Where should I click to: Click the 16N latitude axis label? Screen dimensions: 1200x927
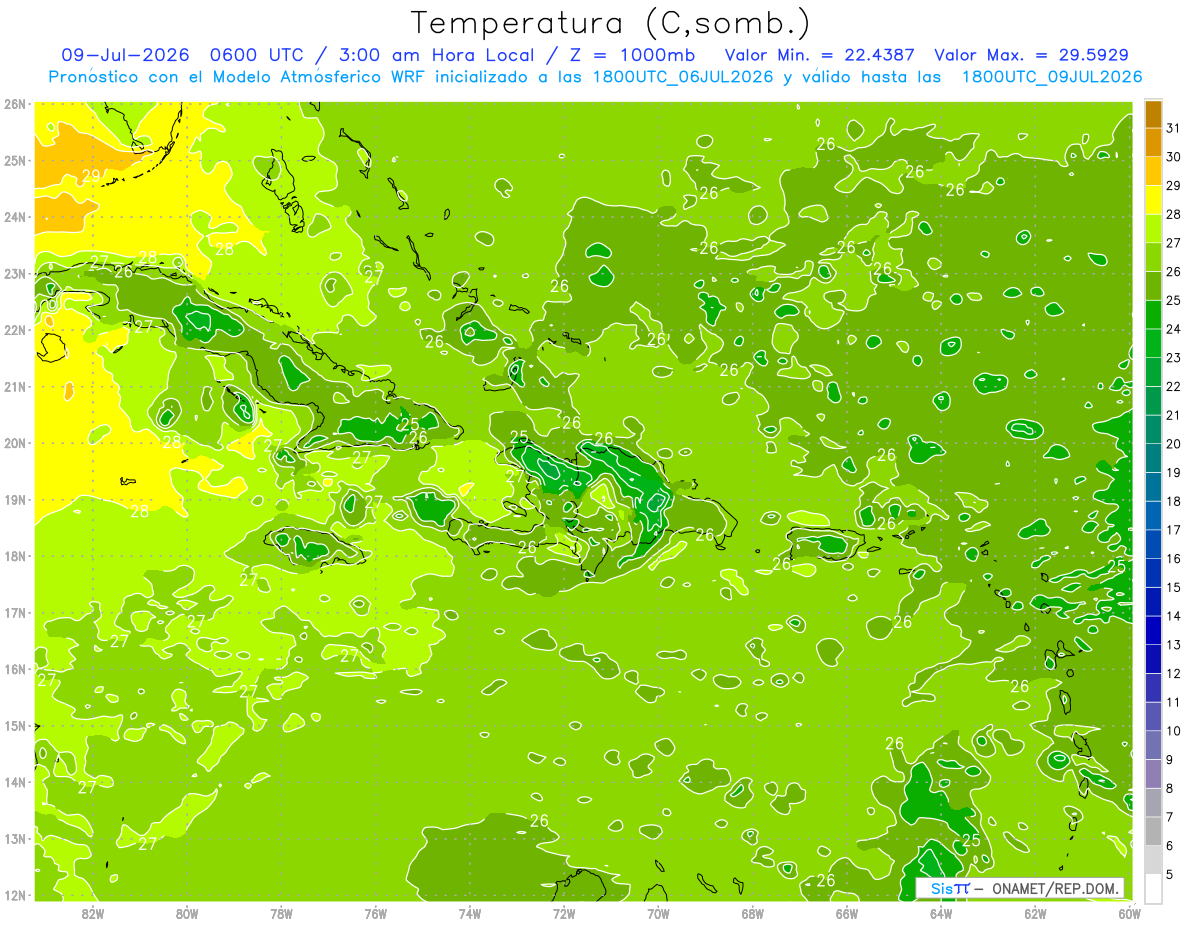(14, 669)
